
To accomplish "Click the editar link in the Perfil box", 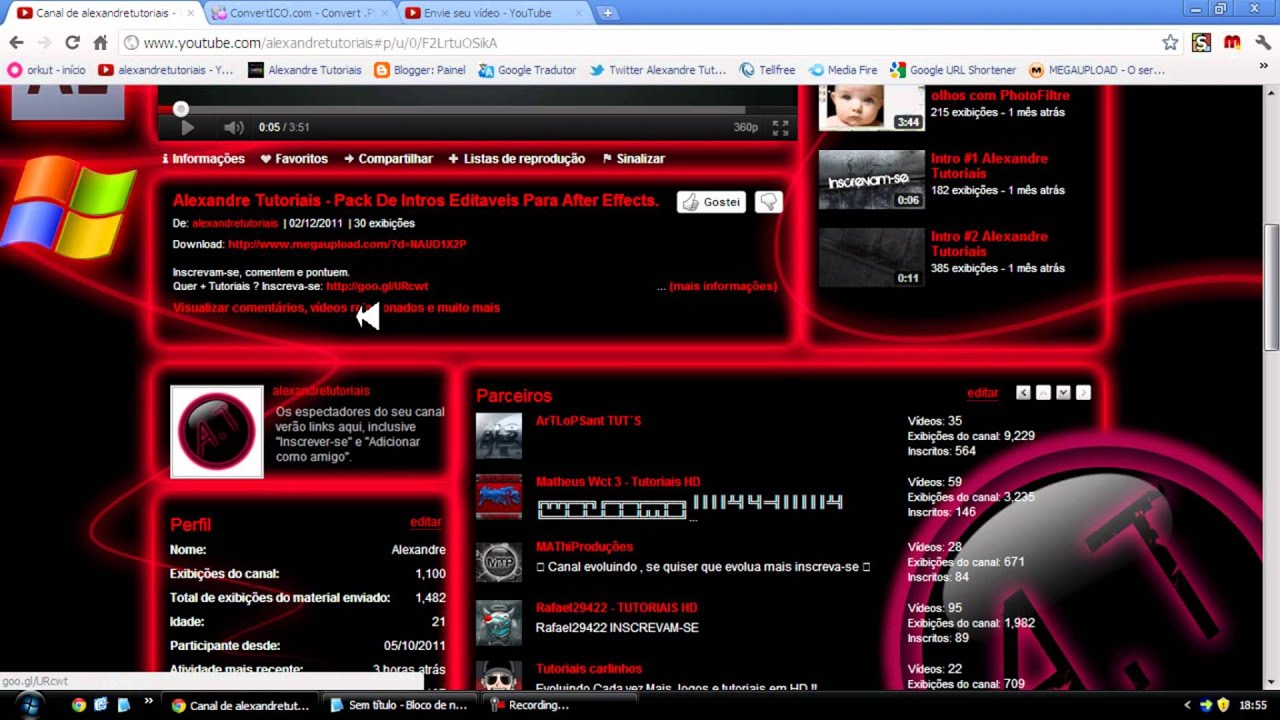I will 426,522.
